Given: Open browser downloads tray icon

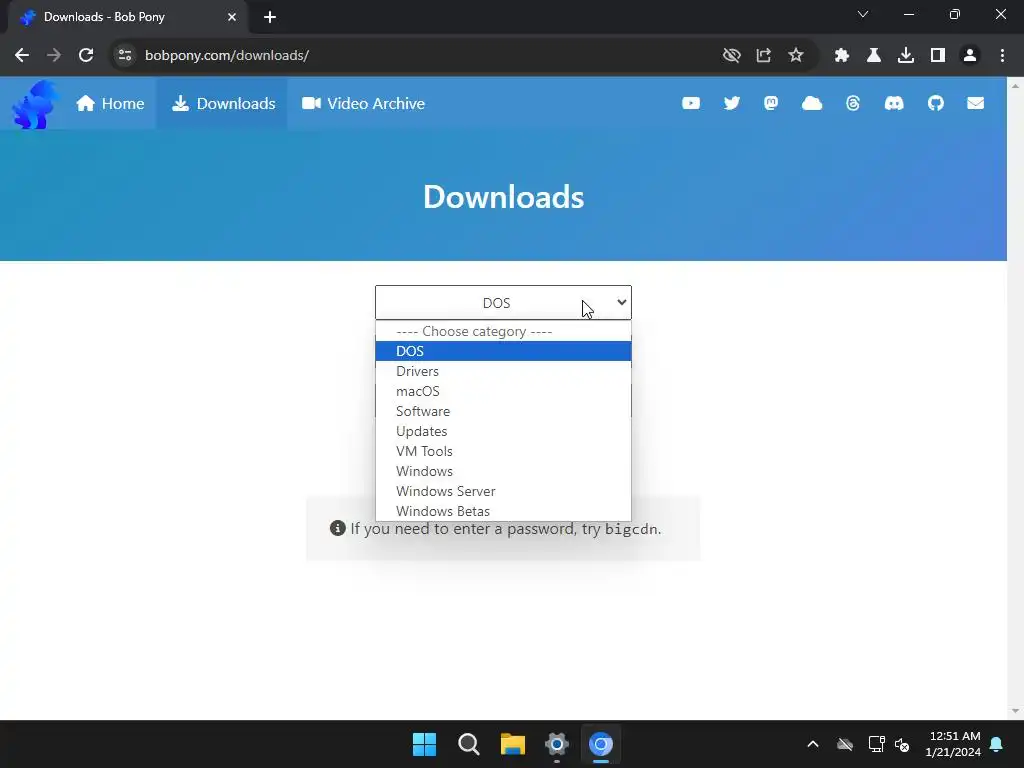Looking at the screenshot, I should click(x=906, y=55).
